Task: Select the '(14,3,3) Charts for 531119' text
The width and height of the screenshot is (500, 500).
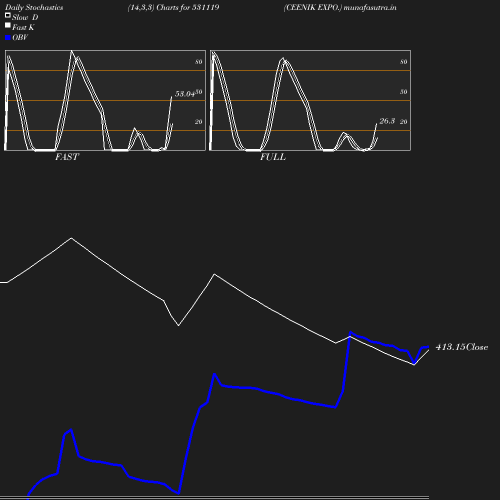Action: point(173,8)
